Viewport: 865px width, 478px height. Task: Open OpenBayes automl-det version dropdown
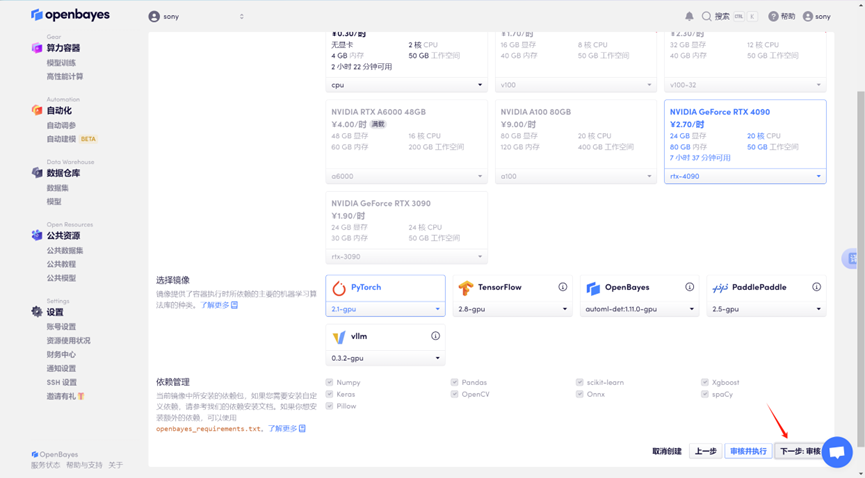(639, 309)
